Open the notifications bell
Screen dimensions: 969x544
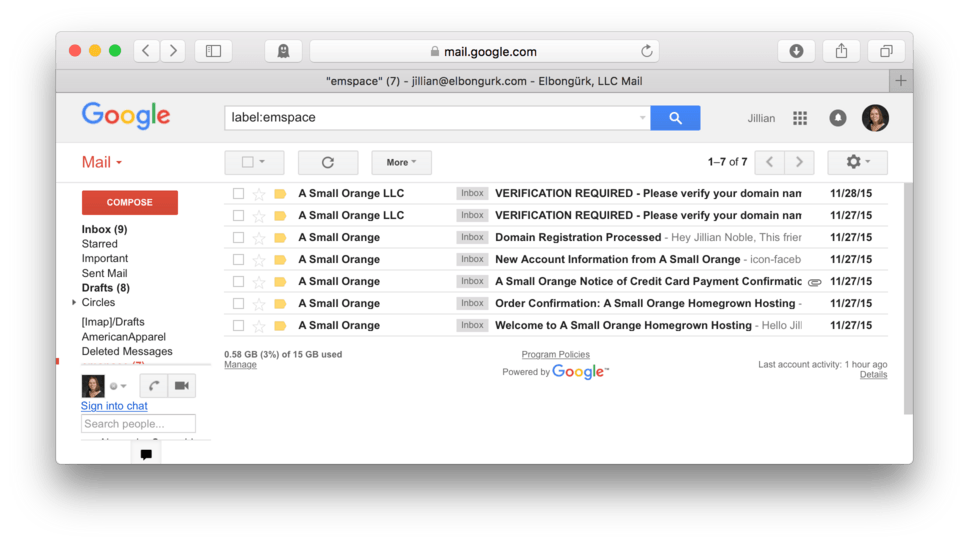click(x=837, y=118)
